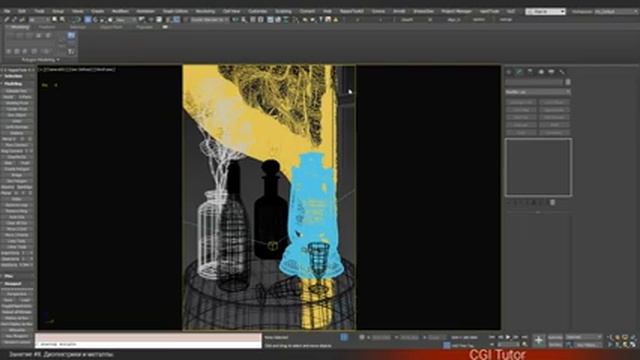
Task: Open Selected key filter dropdown
Action: pyautogui.click(x=583, y=338)
